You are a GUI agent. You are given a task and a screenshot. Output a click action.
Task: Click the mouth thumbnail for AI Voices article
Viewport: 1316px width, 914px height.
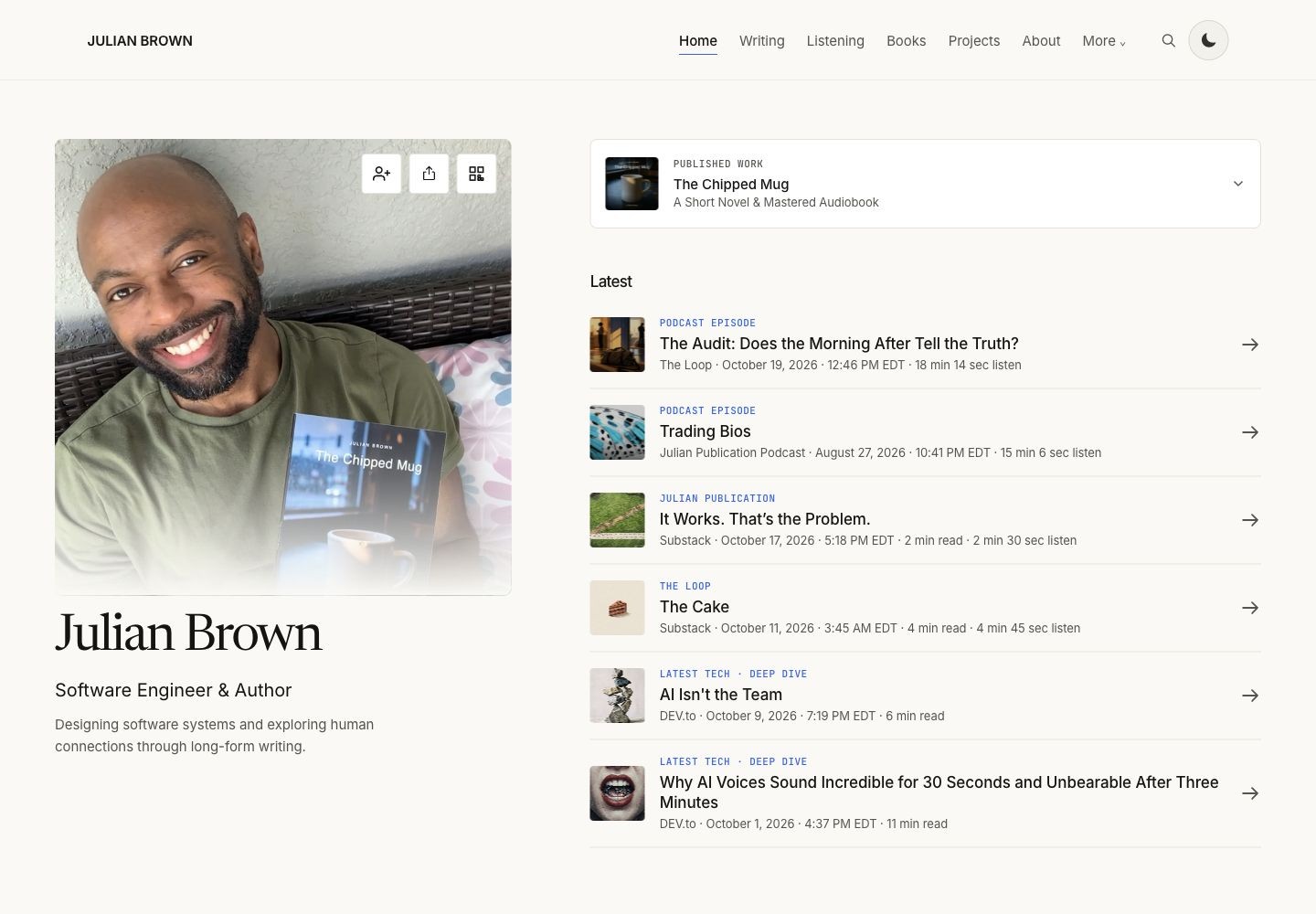[618, 793]
